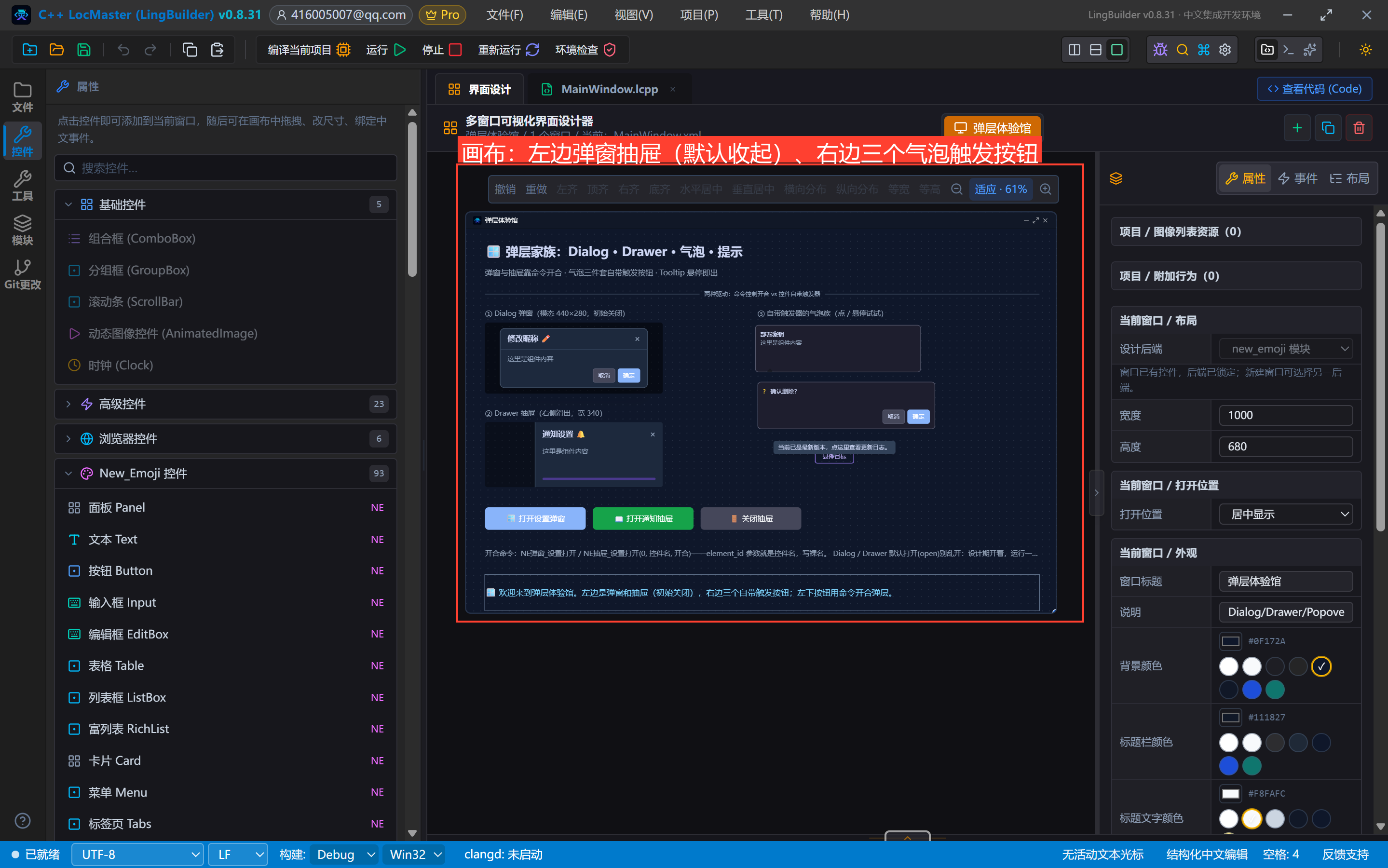
Task: Click the redo arrow in top toolbar
Action: (x=150, y=50)
